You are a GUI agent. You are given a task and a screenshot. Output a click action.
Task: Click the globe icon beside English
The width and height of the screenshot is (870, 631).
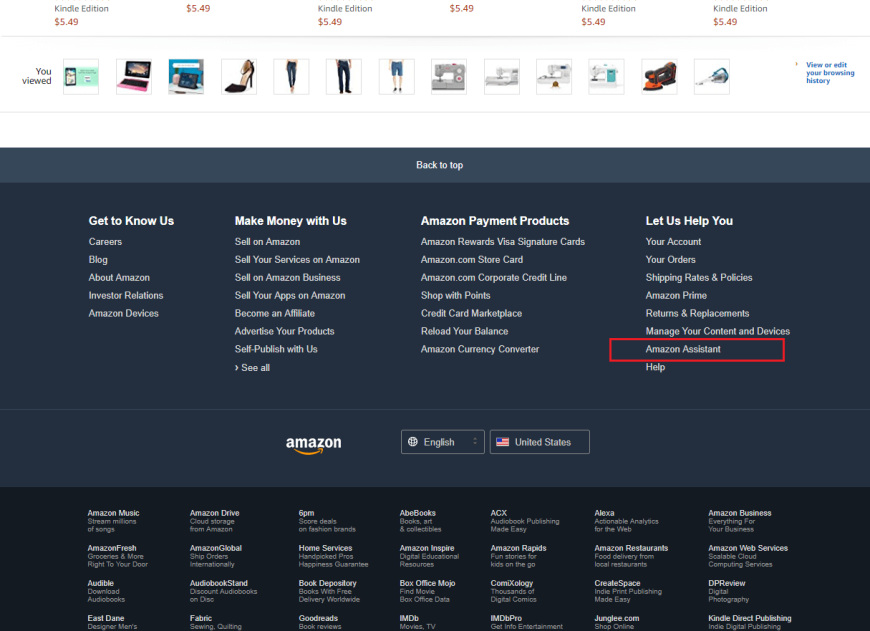(413, 442)
